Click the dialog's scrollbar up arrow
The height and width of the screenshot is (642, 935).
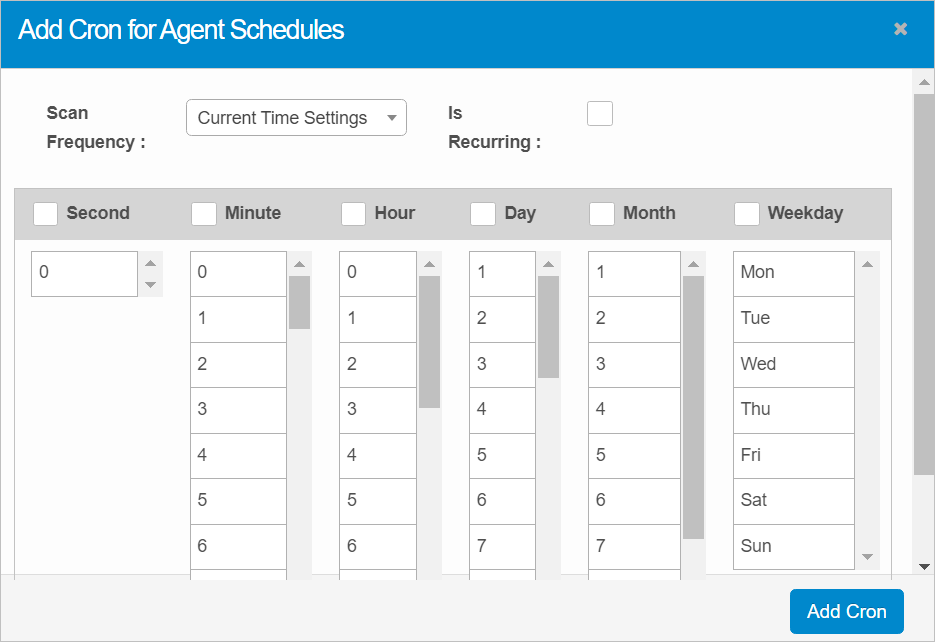(x=924, y=83)
